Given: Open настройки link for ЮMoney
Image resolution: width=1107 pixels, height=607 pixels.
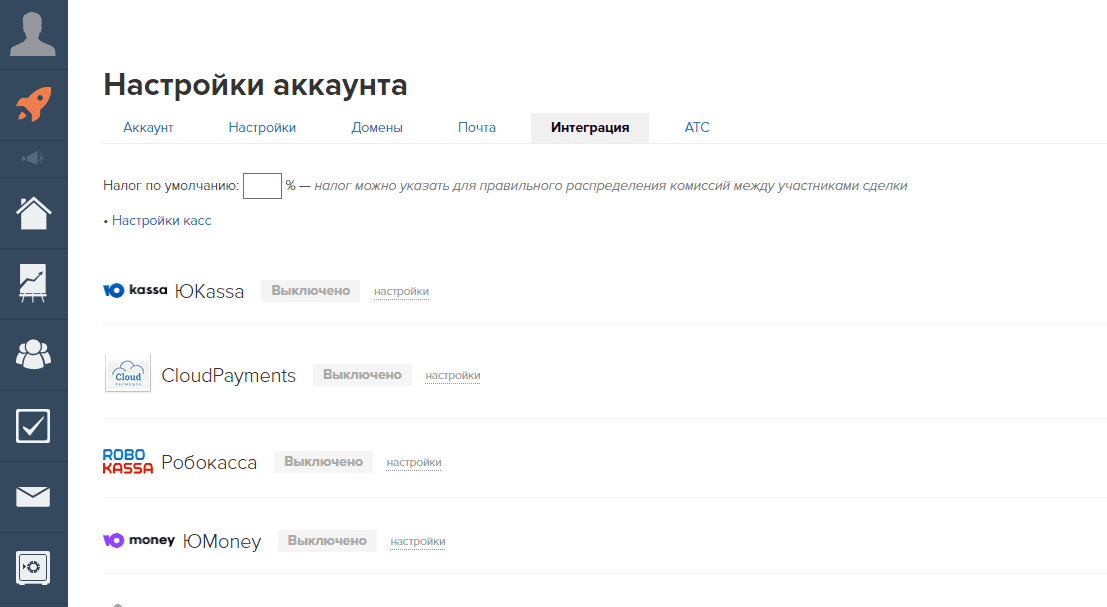Looking at the screenshot, I should tap(418, 542).
